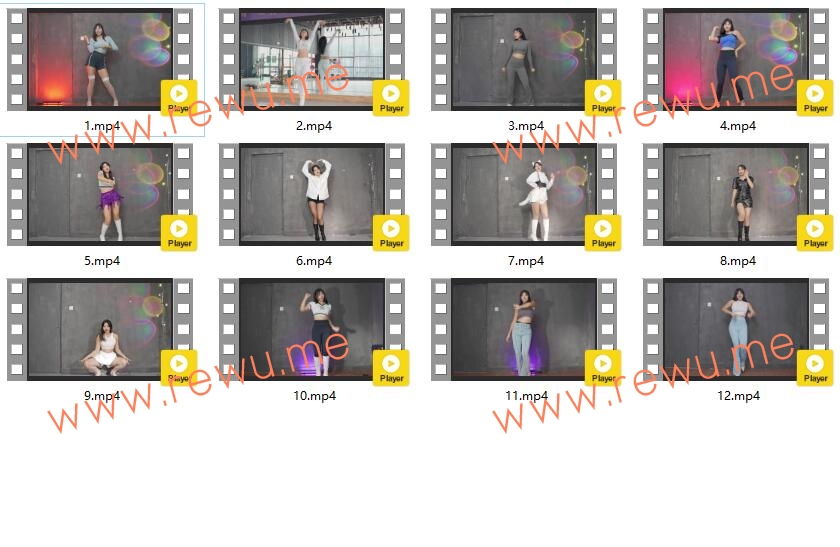The width and height of the screenshot is (840, 547).
Task: Click the yellow Player icon on 2.mp4
Action: (x=392, y=98)
